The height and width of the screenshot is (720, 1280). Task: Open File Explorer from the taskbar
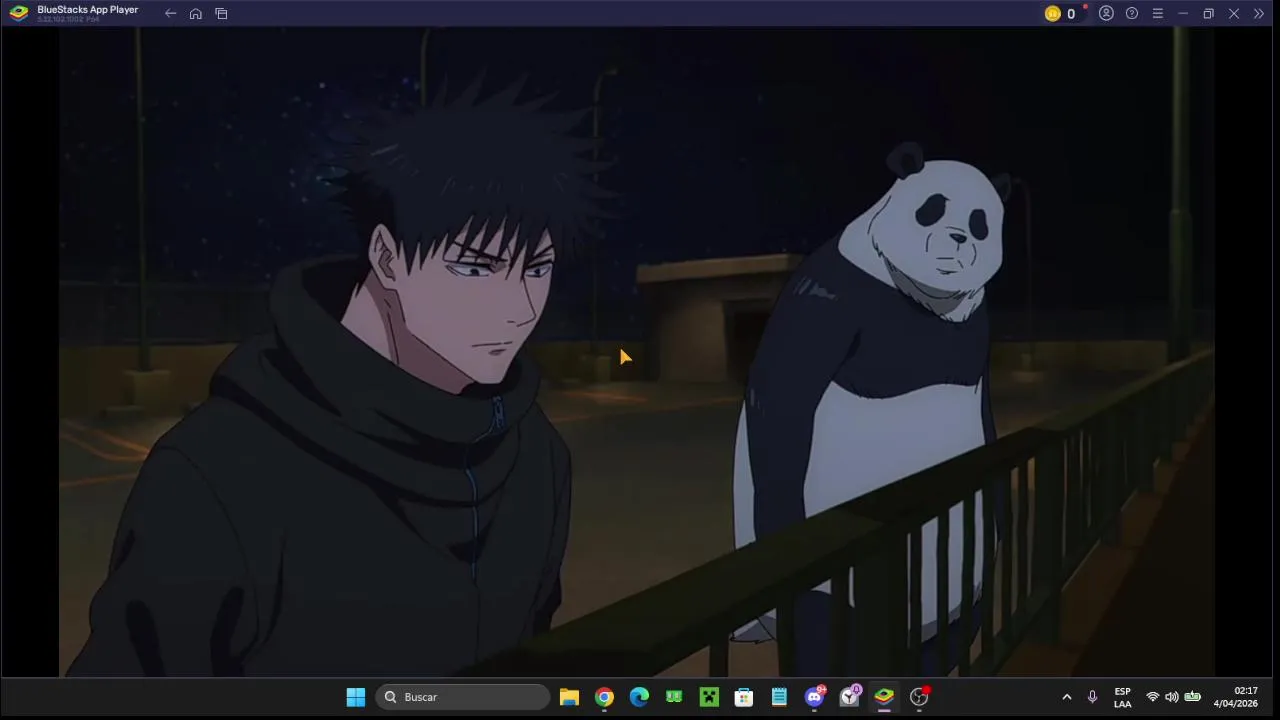(x=569, y=697)
